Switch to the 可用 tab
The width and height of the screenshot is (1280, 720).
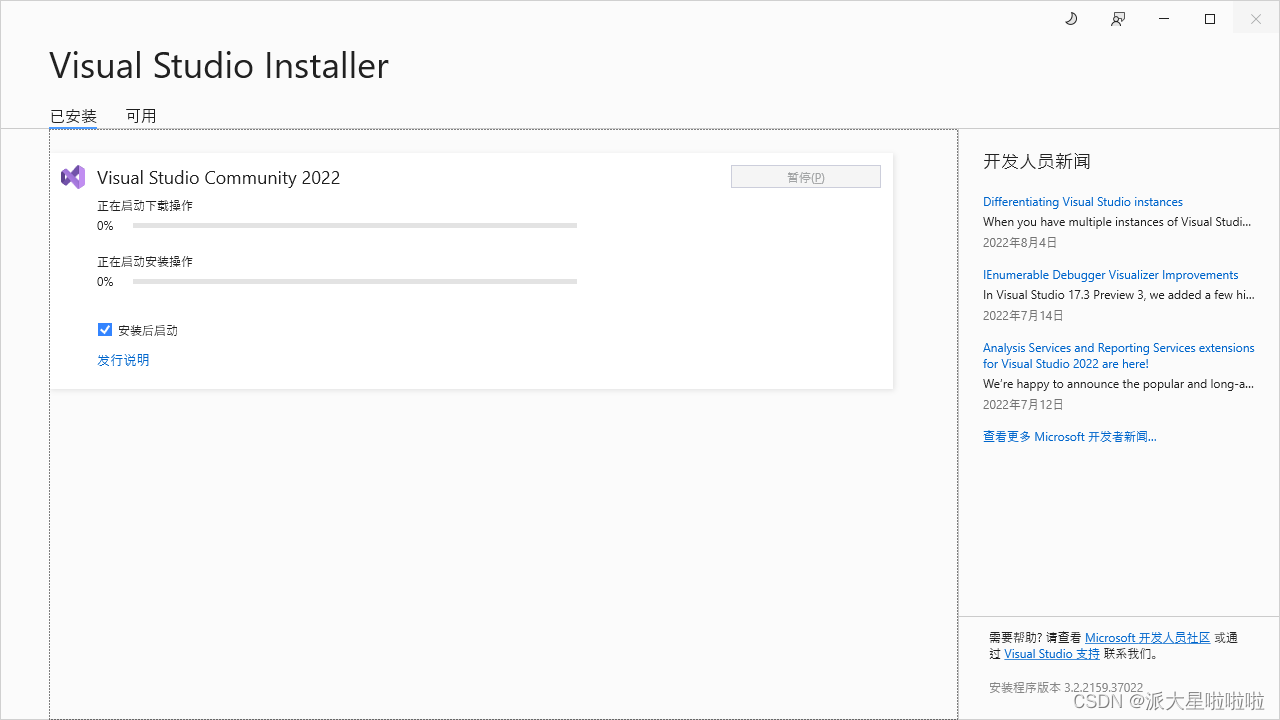[x=141, y=116]
